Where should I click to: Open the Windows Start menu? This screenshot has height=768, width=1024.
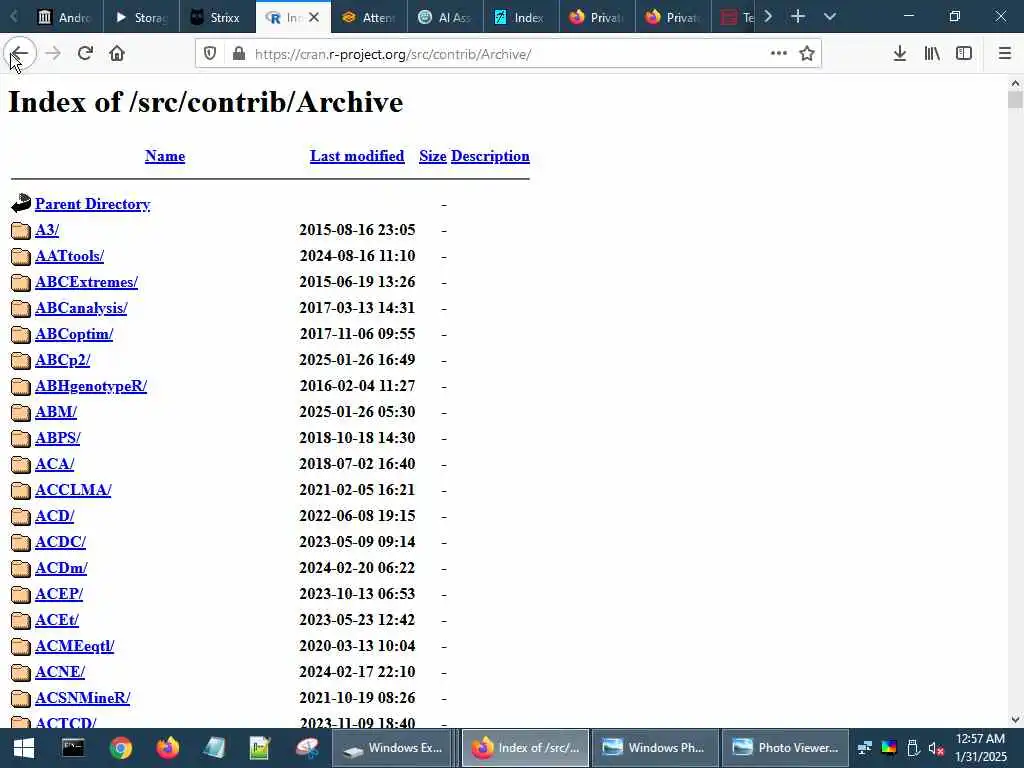coord(24,748)
